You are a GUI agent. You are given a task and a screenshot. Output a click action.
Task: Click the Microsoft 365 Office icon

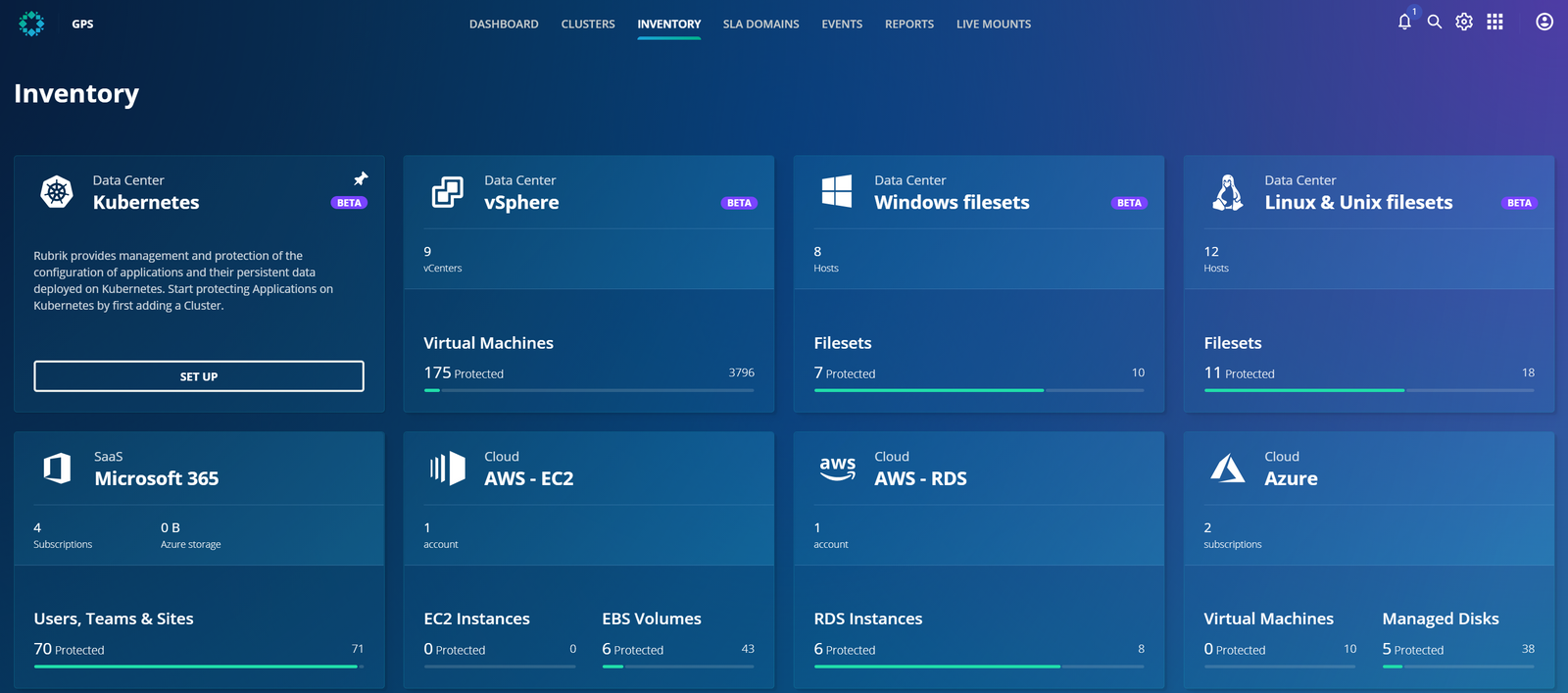coord(58,468)
